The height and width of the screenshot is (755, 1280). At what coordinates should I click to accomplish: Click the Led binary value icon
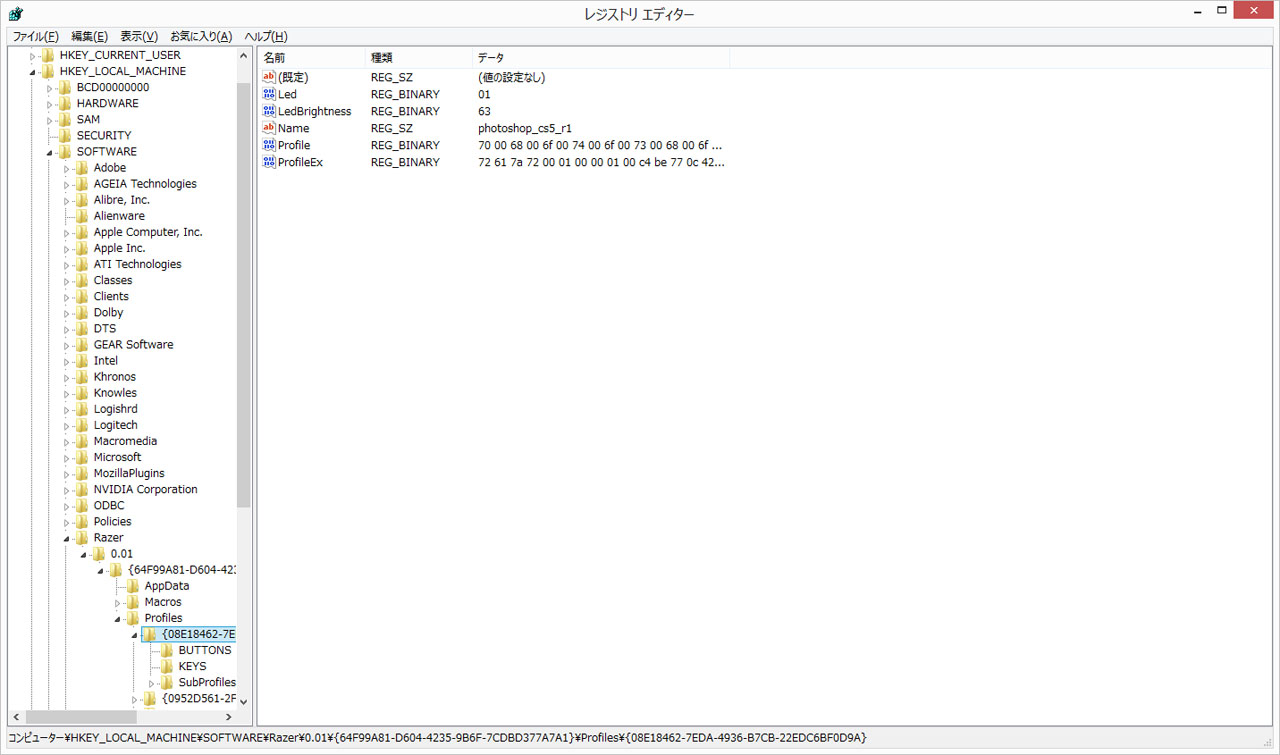point(268,94)
